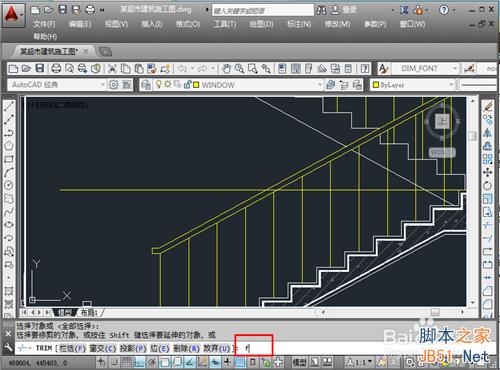Select the Rectangle draw tool

(9, 159)
